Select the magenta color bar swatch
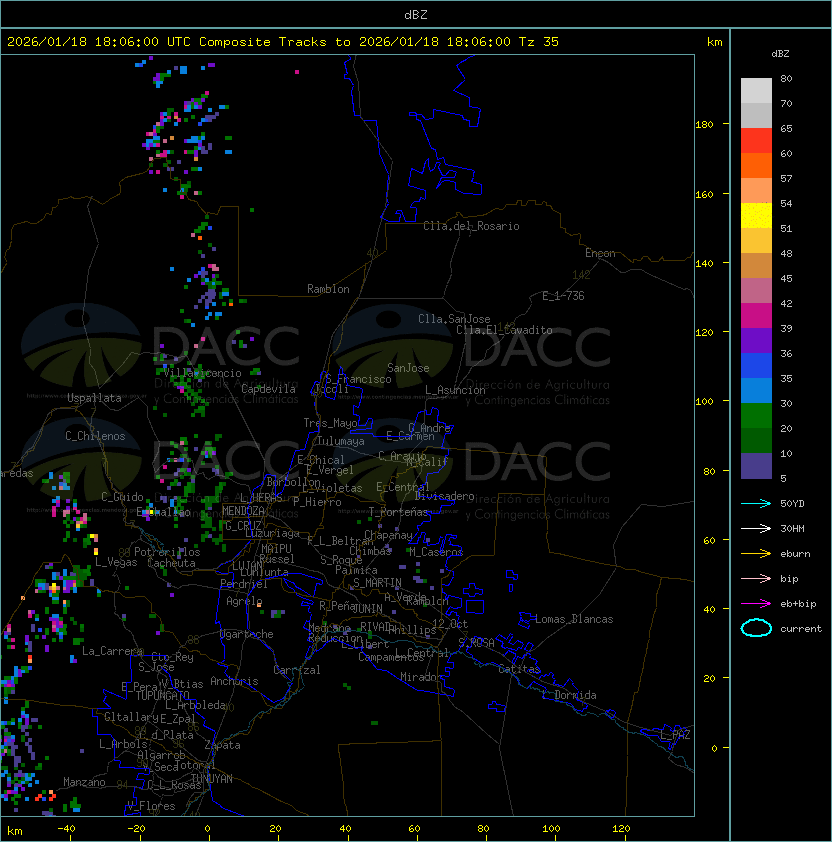The height and width of the screenshot is (842, 832). tap(756, 316)
